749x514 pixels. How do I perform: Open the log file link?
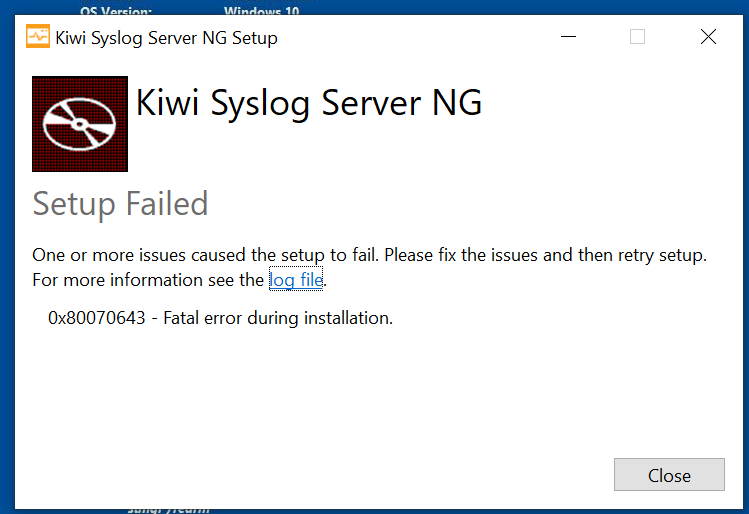297,280
